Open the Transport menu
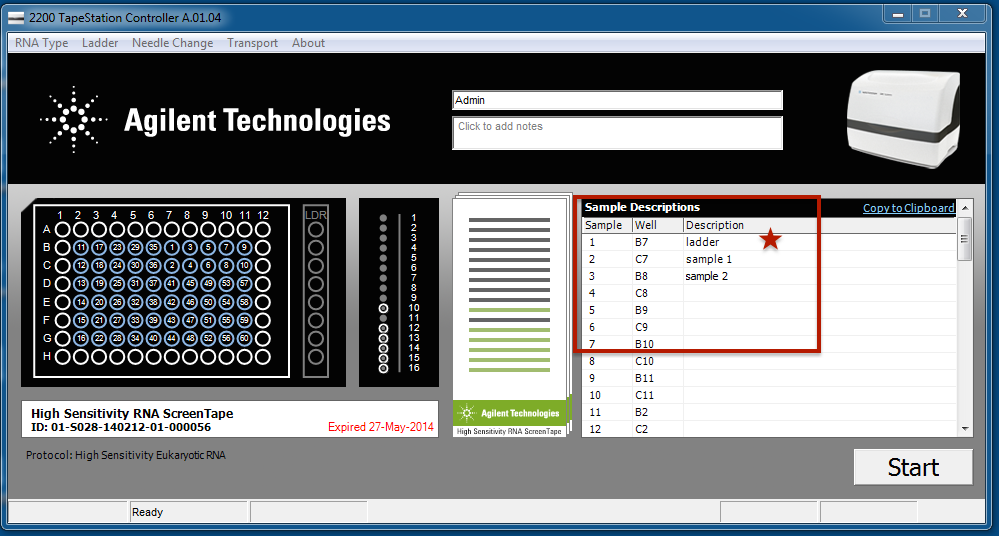Image resolution: width=999 pixels, height=536 pixels. pos(252,43)
